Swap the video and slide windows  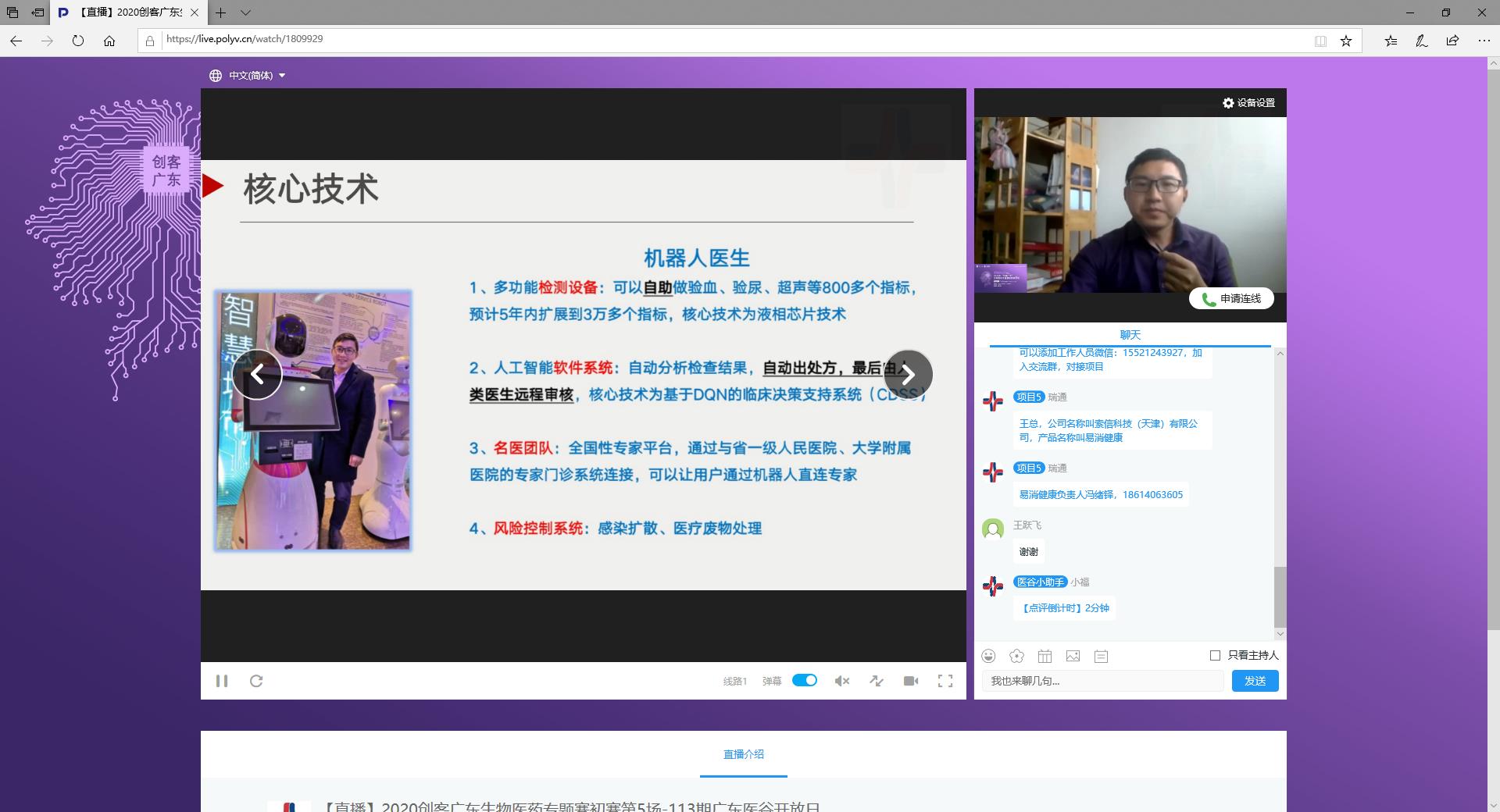877,681
